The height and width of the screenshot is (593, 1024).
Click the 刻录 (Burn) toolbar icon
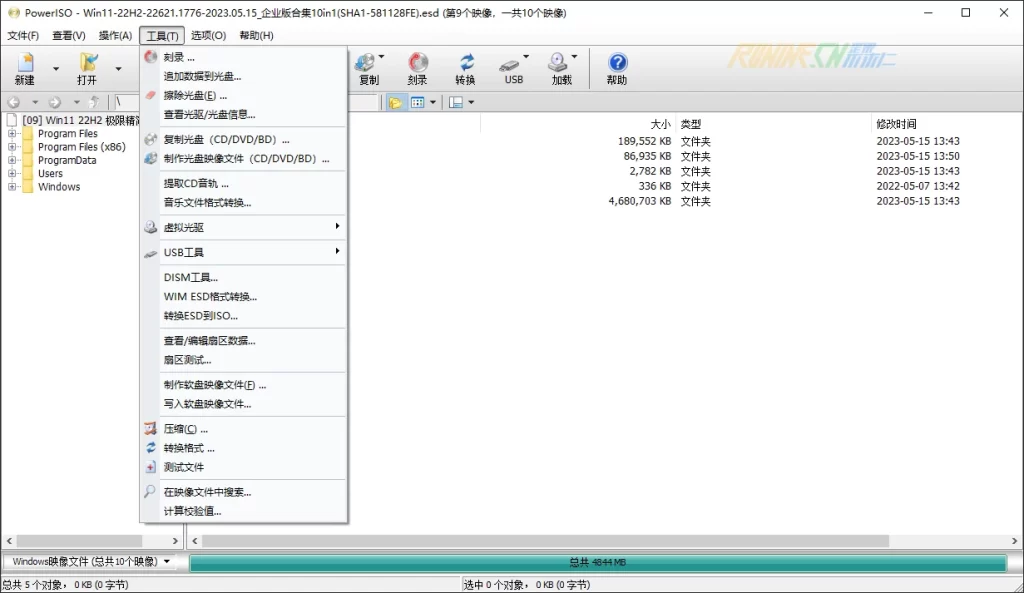point(417,68)
